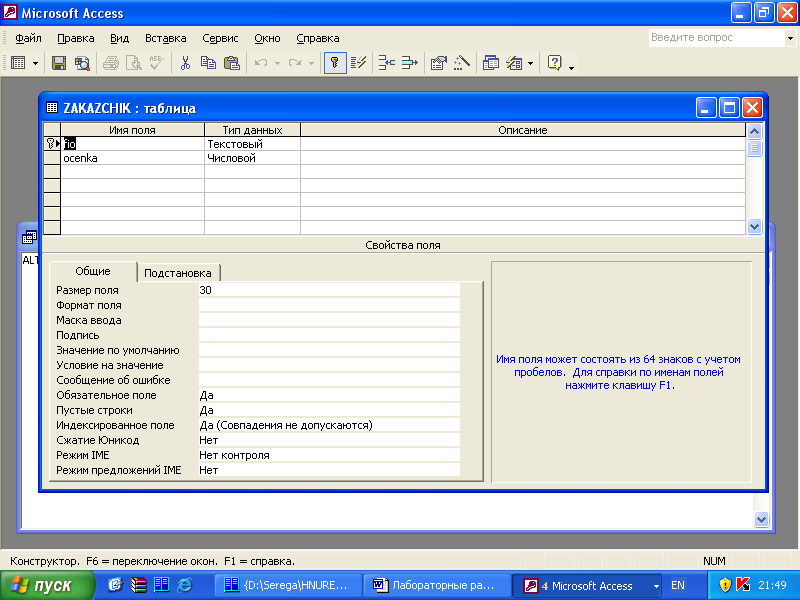Click the Spelling check icon
This screenshot has width=800, height=600.
(157, 63)
